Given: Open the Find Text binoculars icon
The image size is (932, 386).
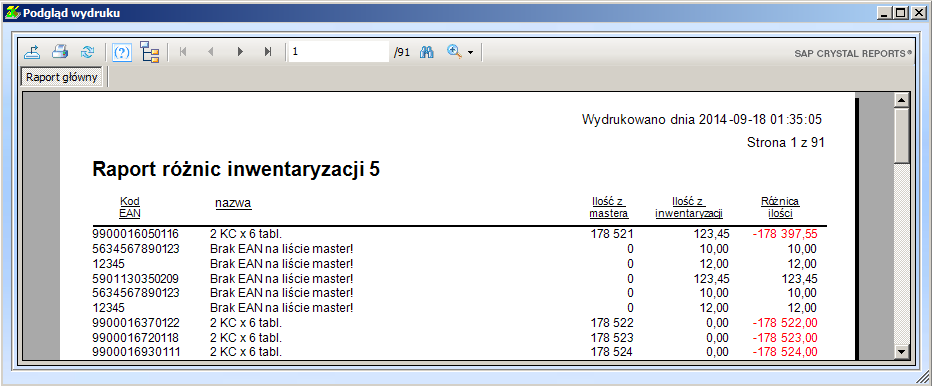Looking at the screenshot, I should click(x=427, y=52).
